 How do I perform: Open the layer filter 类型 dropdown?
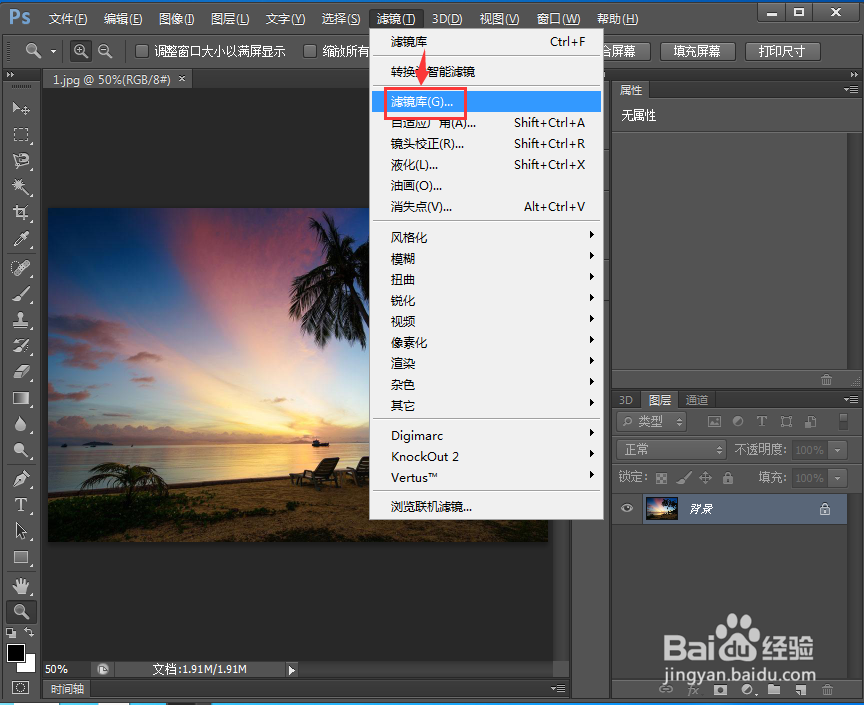(651, 422)
